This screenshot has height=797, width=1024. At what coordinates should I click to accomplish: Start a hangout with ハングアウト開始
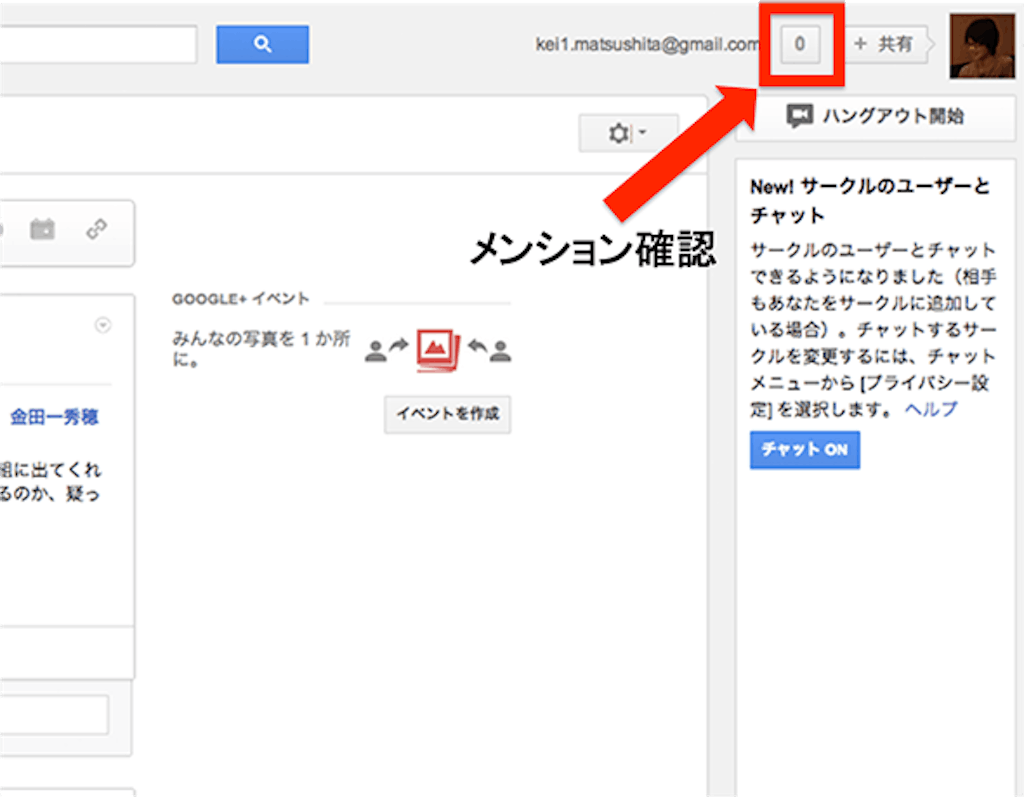click(876, 116)
